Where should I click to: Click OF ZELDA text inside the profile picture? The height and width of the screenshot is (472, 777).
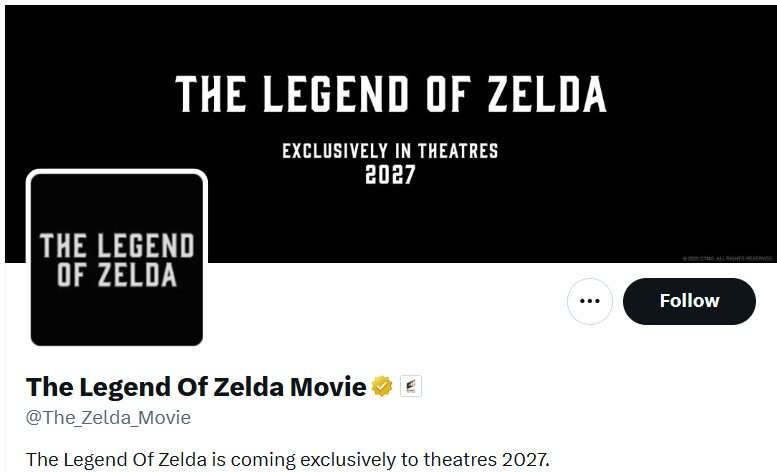(x=117, y=275)
